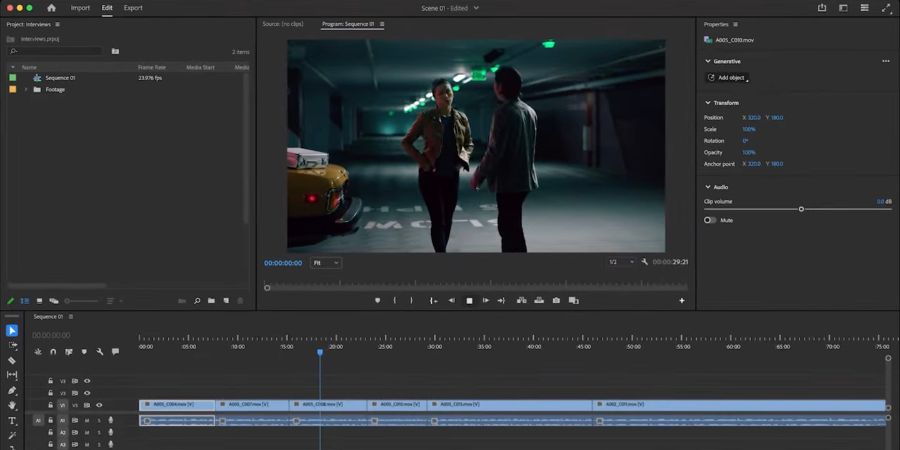Image resolution: width=900 pixels, height=450 pixels.
Task: Open Program monitor settings wrench
Action: (x=645, y=262)
